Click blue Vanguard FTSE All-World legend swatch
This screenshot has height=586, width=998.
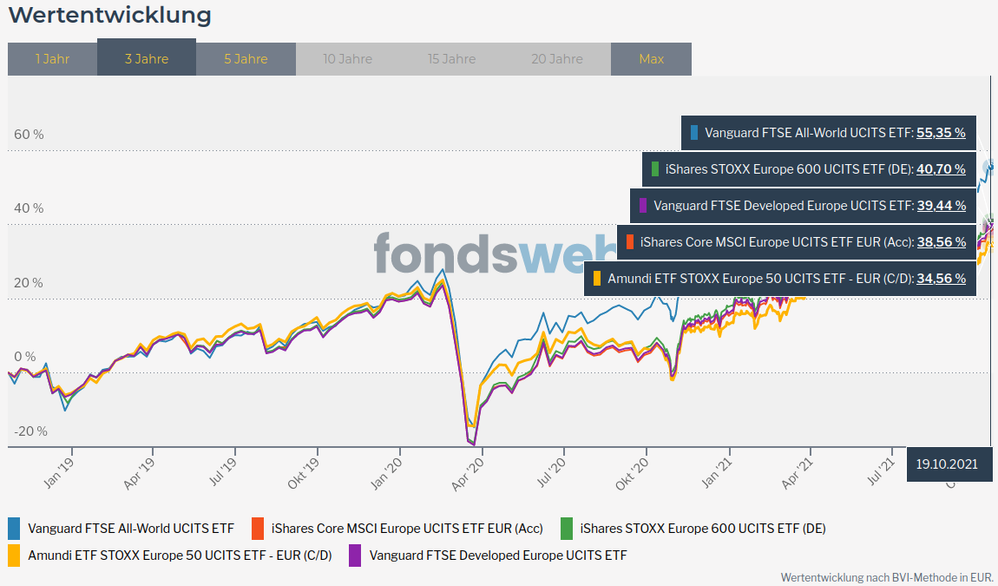[14, 528]
